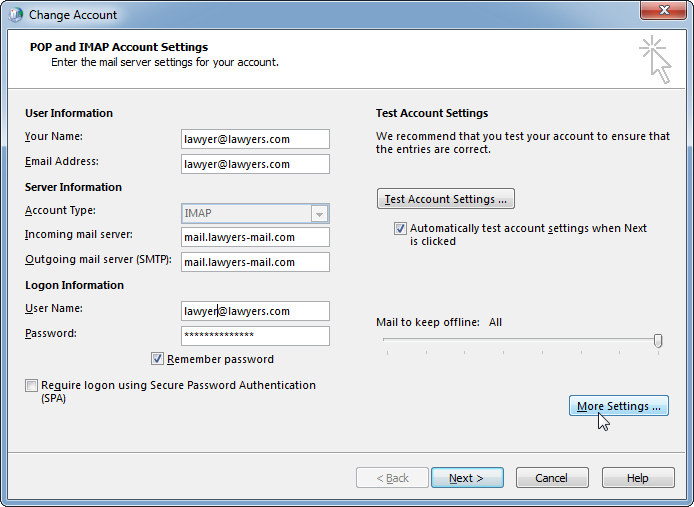Click the cursor wizard icon in header
Screen dimensions: 694x507
tap(655, 58)
